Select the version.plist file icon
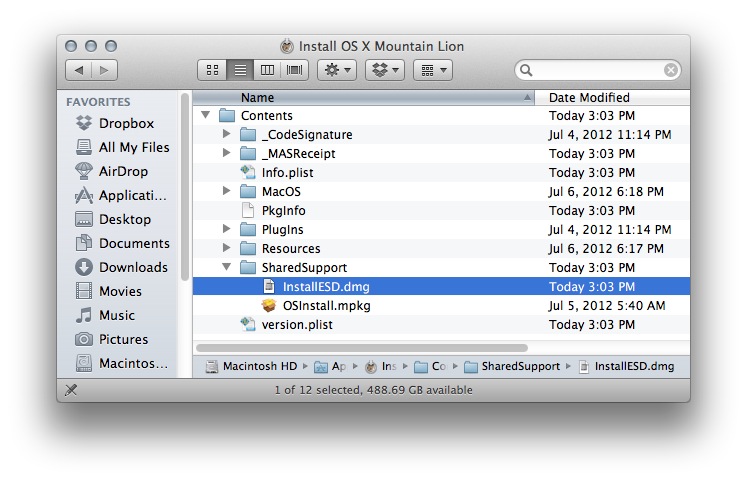Viewport: 747px width, 481px height. coord(248,324)
